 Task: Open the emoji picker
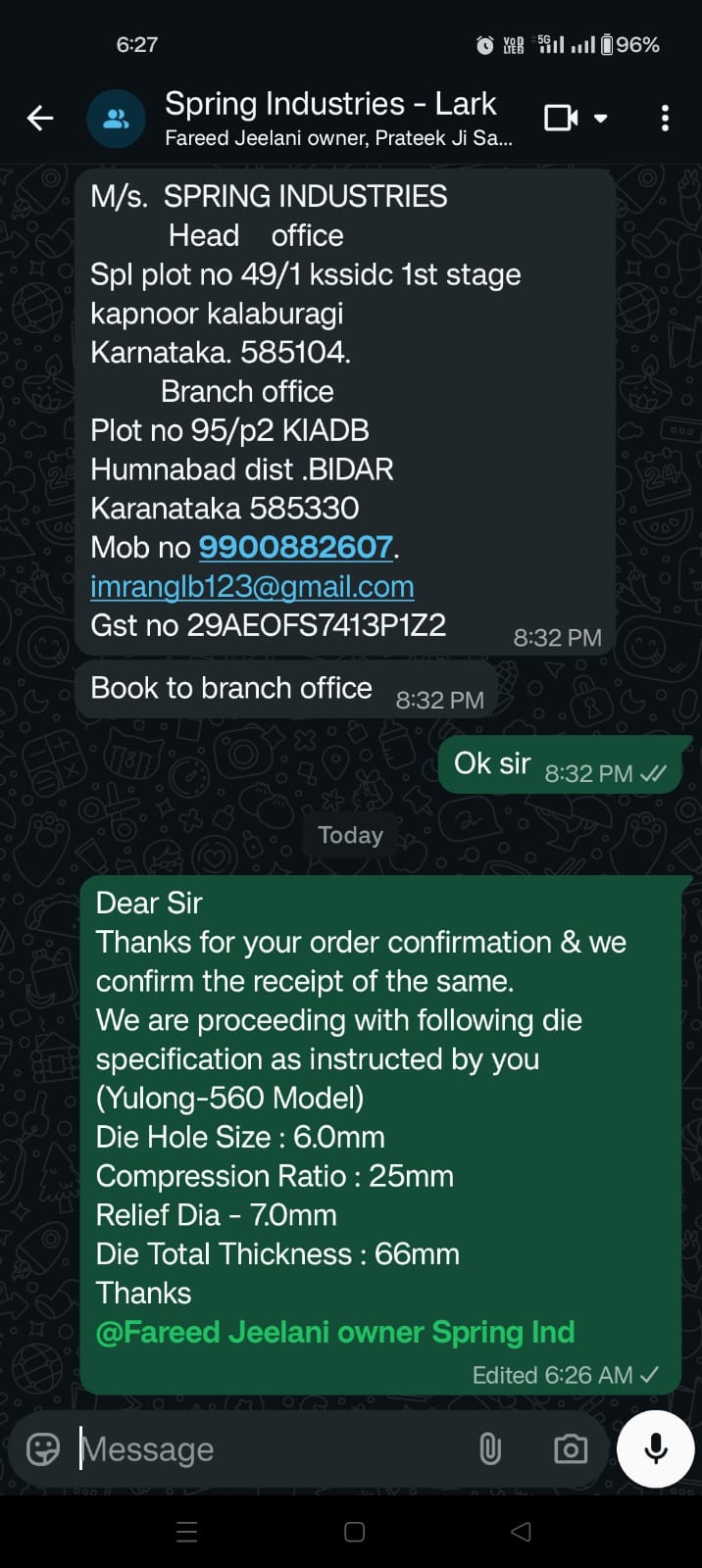(x=43, y=1448)
